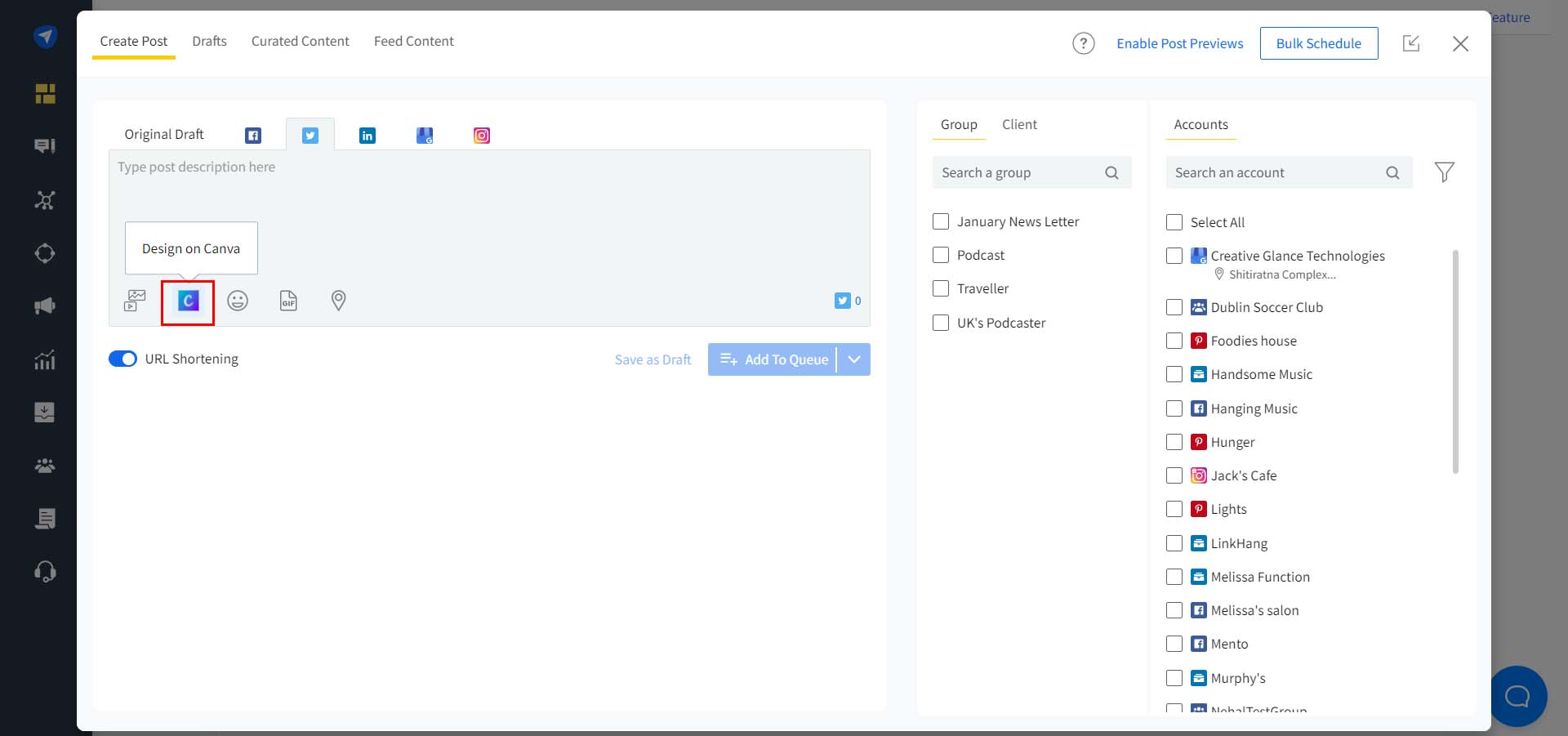This screenshot has width=1568, height=736.
Task: Open the dashboard grid icon in sidebar
Action: (45, 93)
